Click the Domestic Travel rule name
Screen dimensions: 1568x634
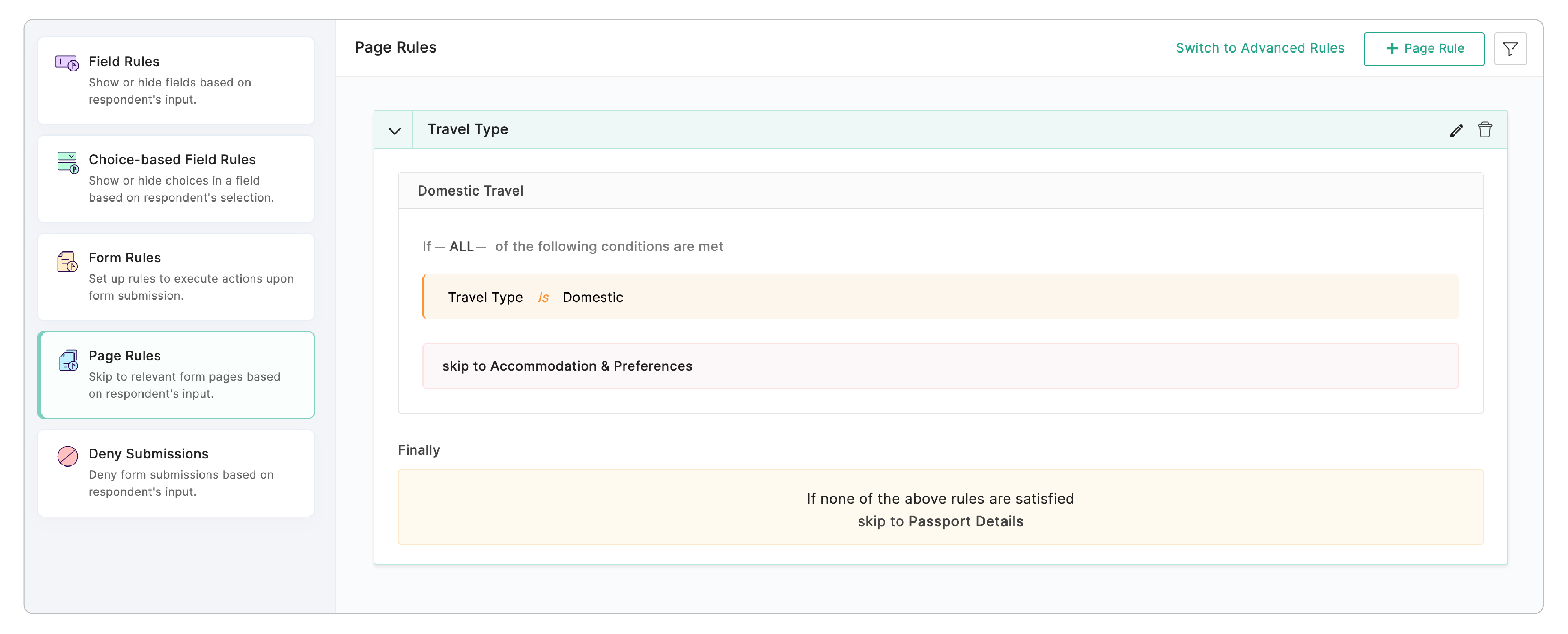pyautogui.click(x=470, y=190)
